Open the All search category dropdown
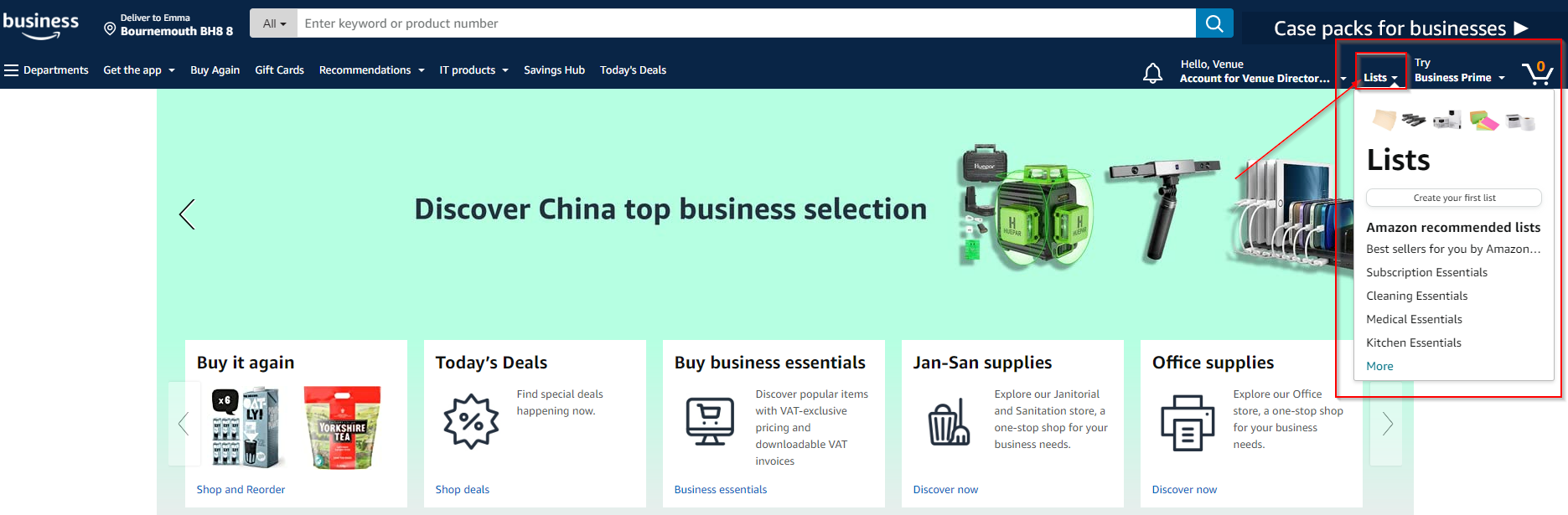Image resolution: width=1568 pixels, height=515 pixels. click(x=274, y=23)
